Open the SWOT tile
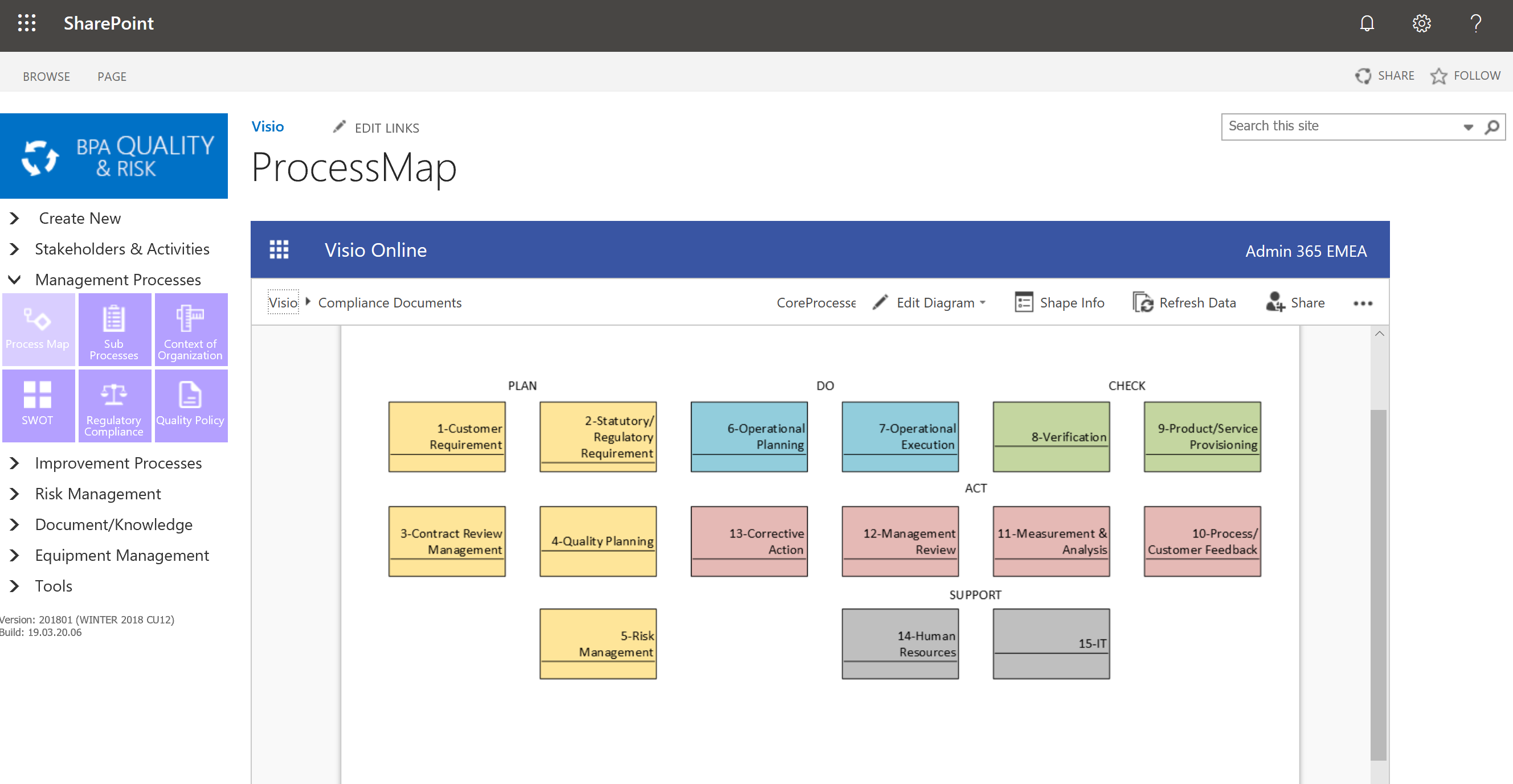 pos(38,405)
